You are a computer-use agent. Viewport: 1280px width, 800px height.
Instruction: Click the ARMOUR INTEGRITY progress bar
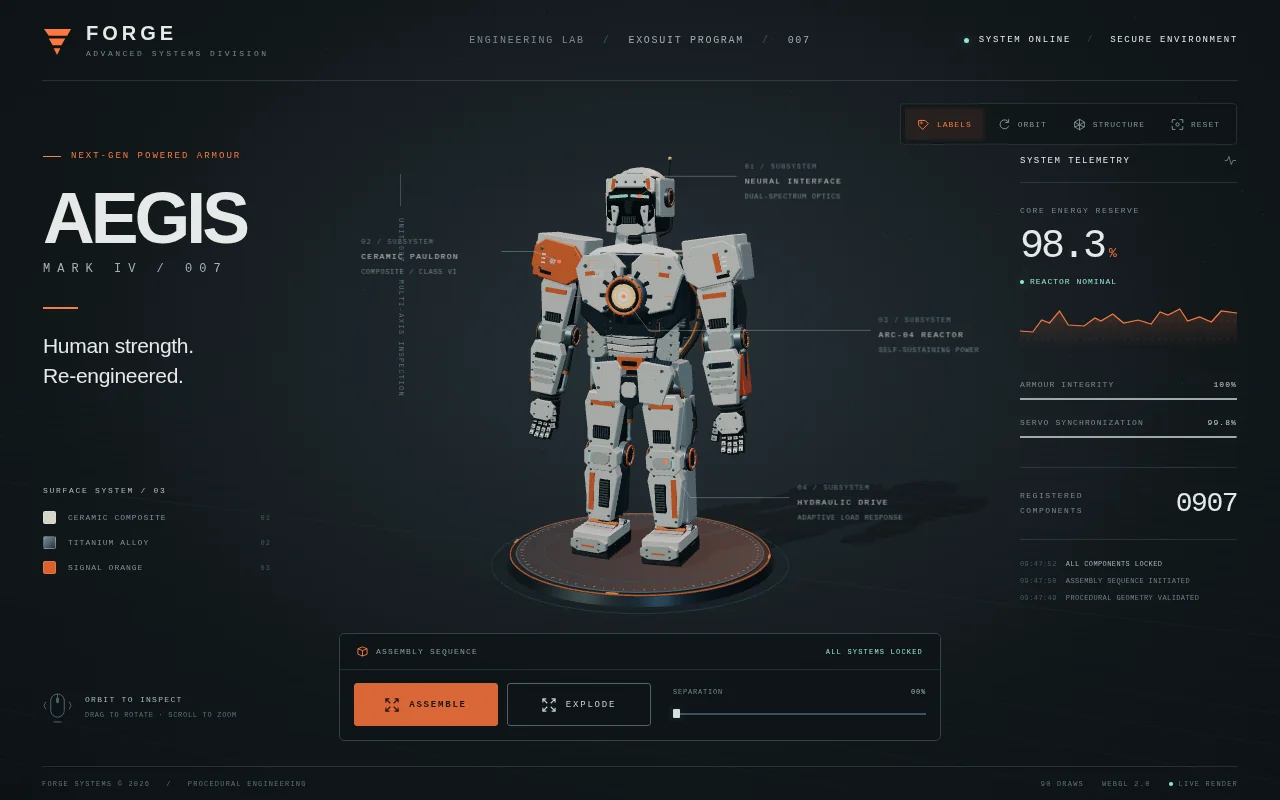coord(1128,398)
